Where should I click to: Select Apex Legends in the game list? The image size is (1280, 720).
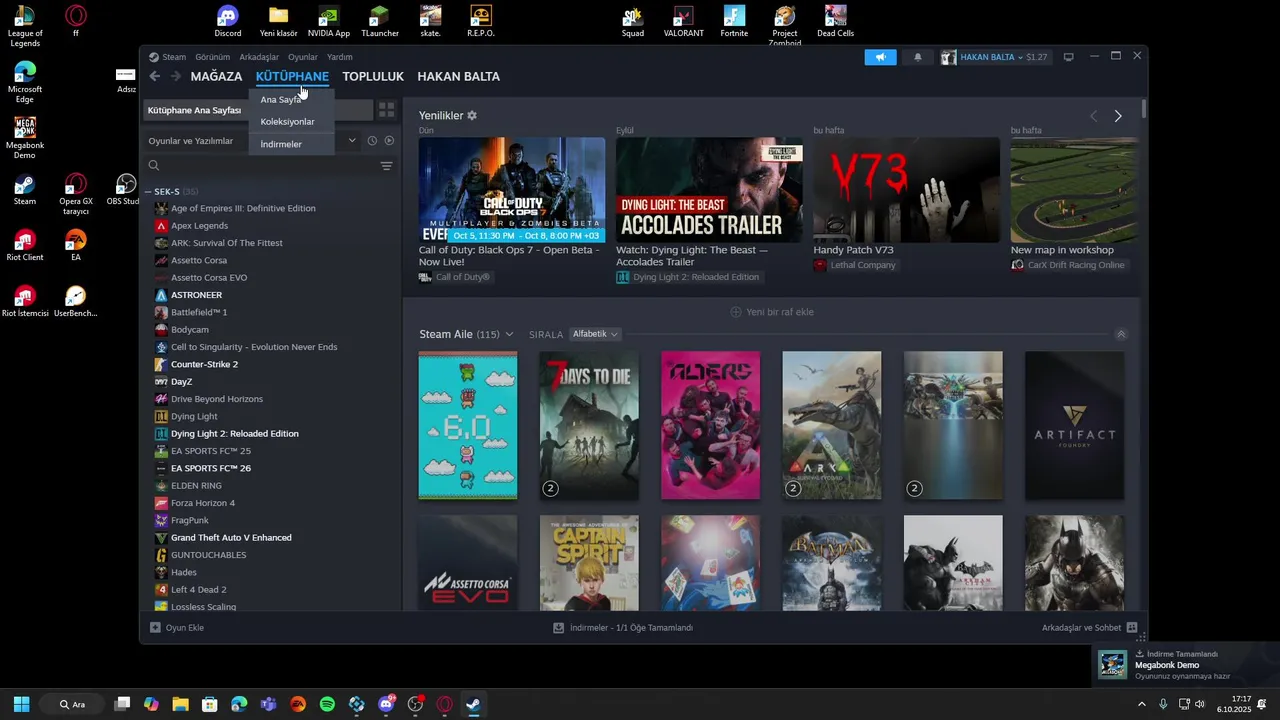[x=199, y=226]
